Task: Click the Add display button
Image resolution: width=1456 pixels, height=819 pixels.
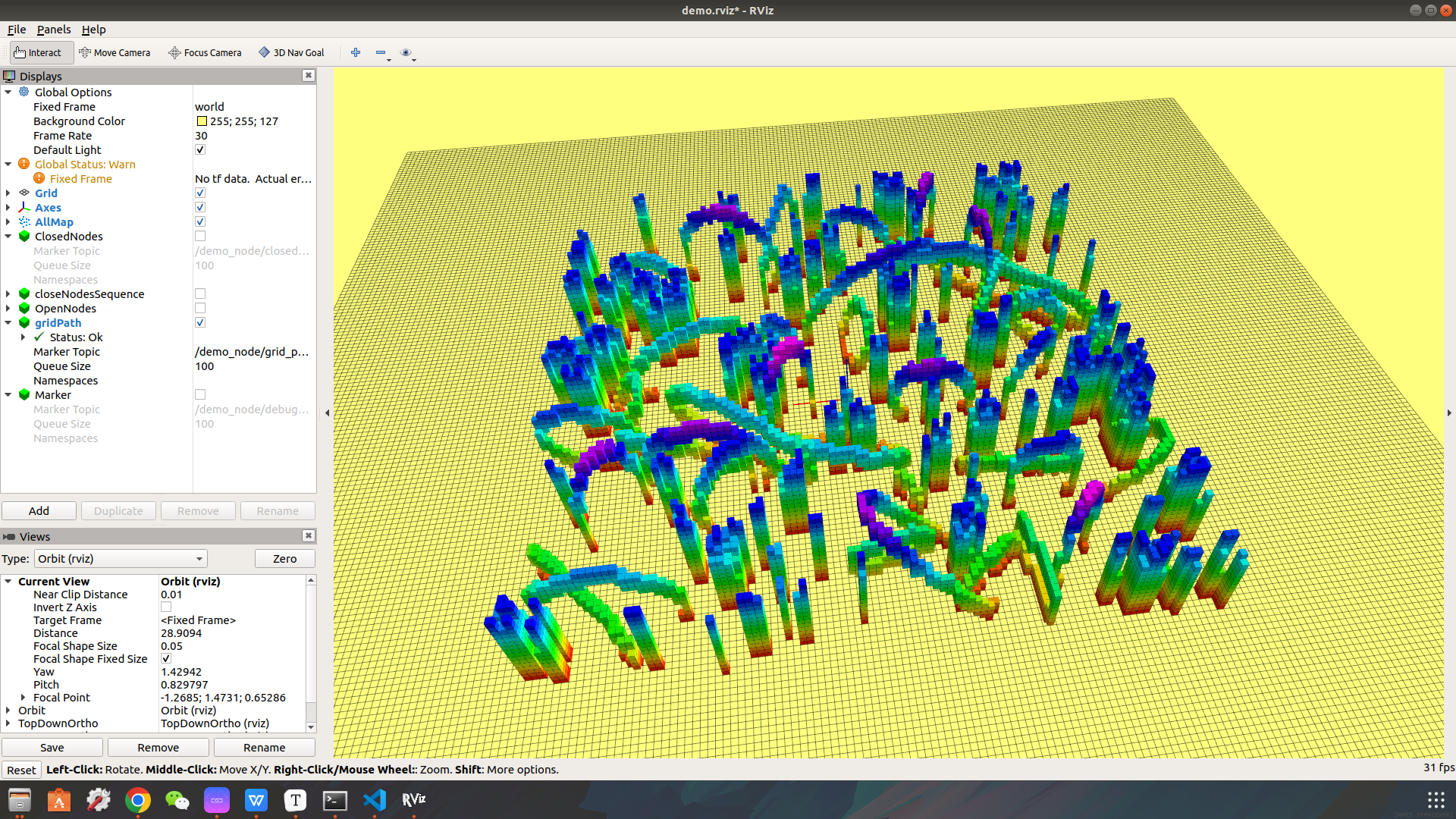Action: coord(39,511)
